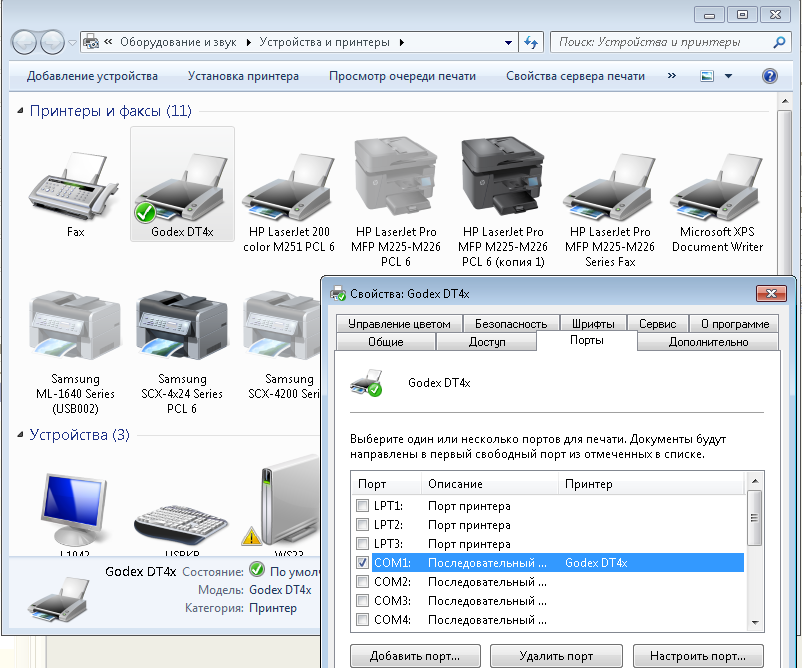Screen dimensions: 802x668
Task: Switch to Общие tab
Action: [x=386, y=342]
